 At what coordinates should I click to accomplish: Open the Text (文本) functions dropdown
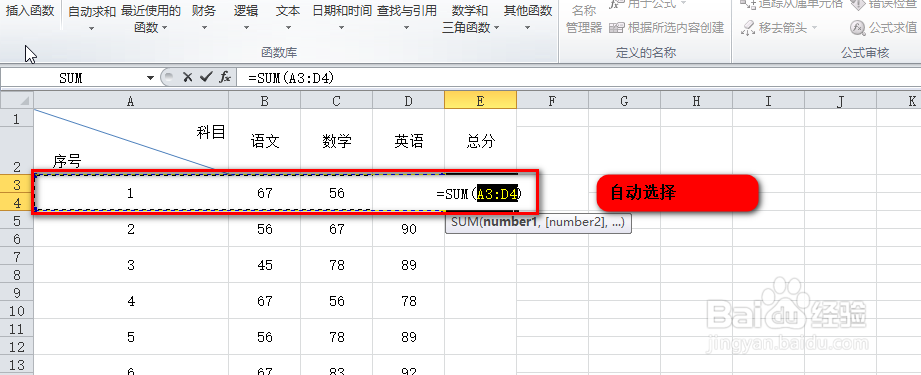point(288,18)
